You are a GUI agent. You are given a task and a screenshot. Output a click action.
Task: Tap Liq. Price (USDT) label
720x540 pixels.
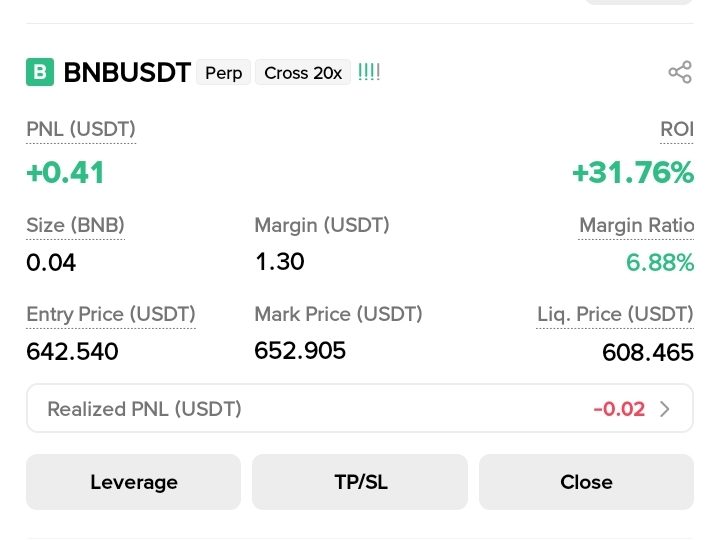[615, 315]
